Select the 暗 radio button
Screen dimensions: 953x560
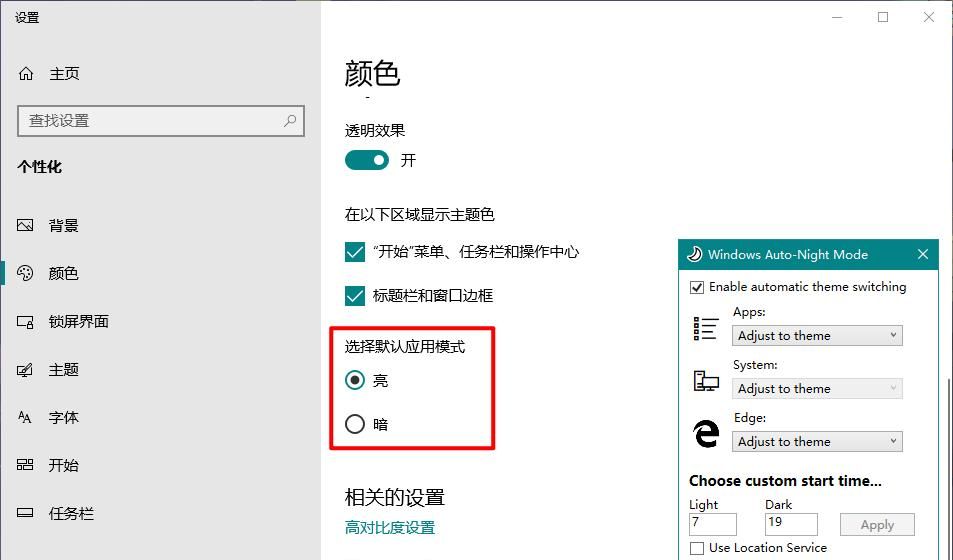tap(355, 424)
